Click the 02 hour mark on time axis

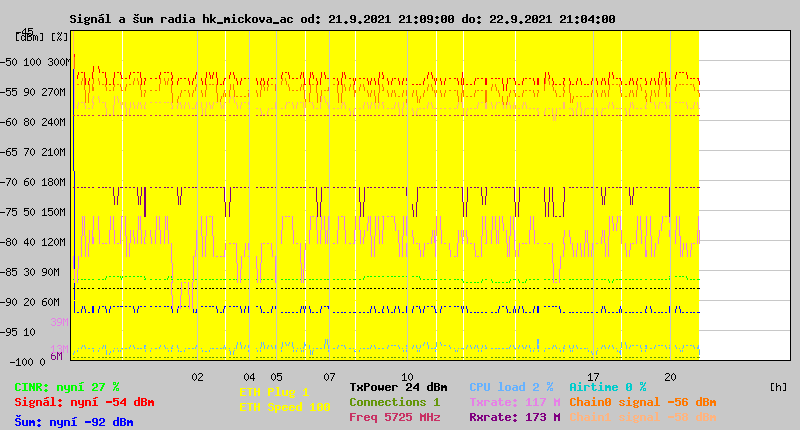pos(197,377)
